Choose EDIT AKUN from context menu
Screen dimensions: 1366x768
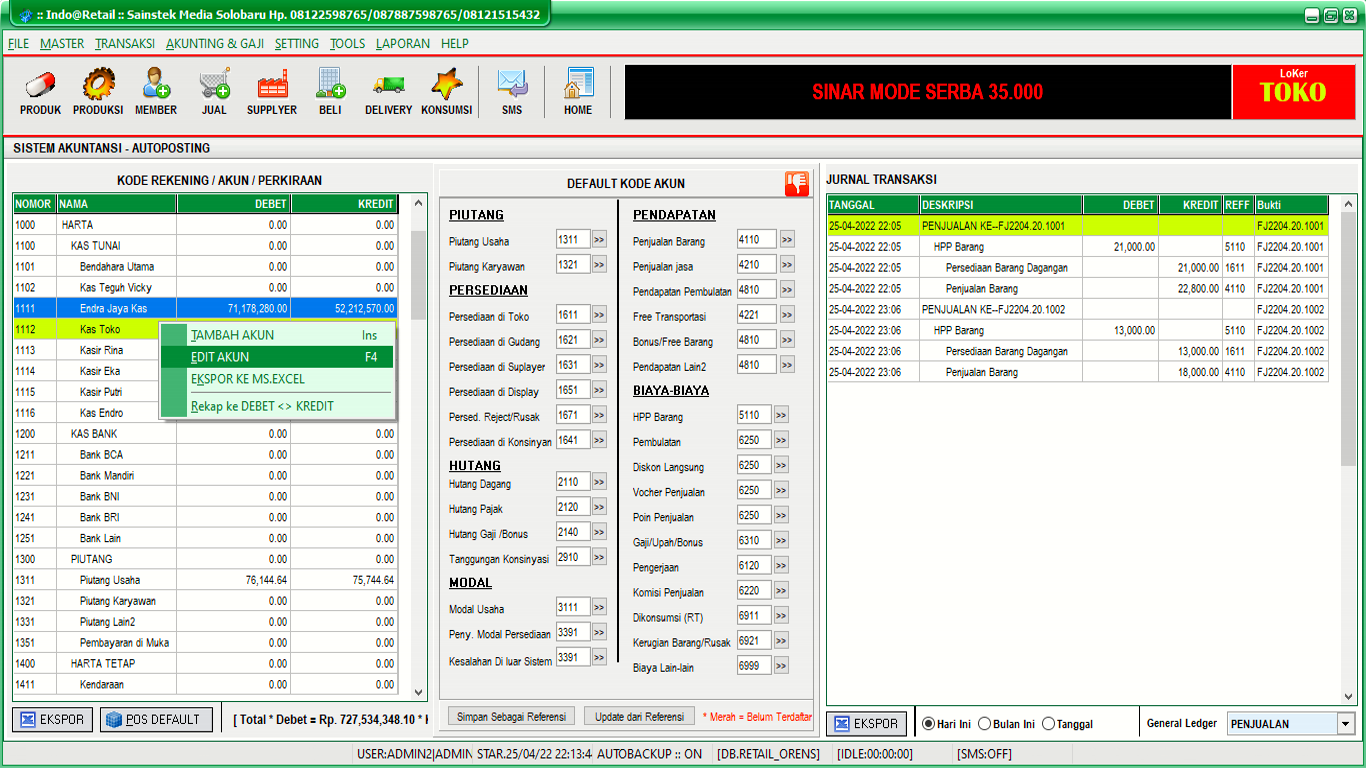click(220, 357)
